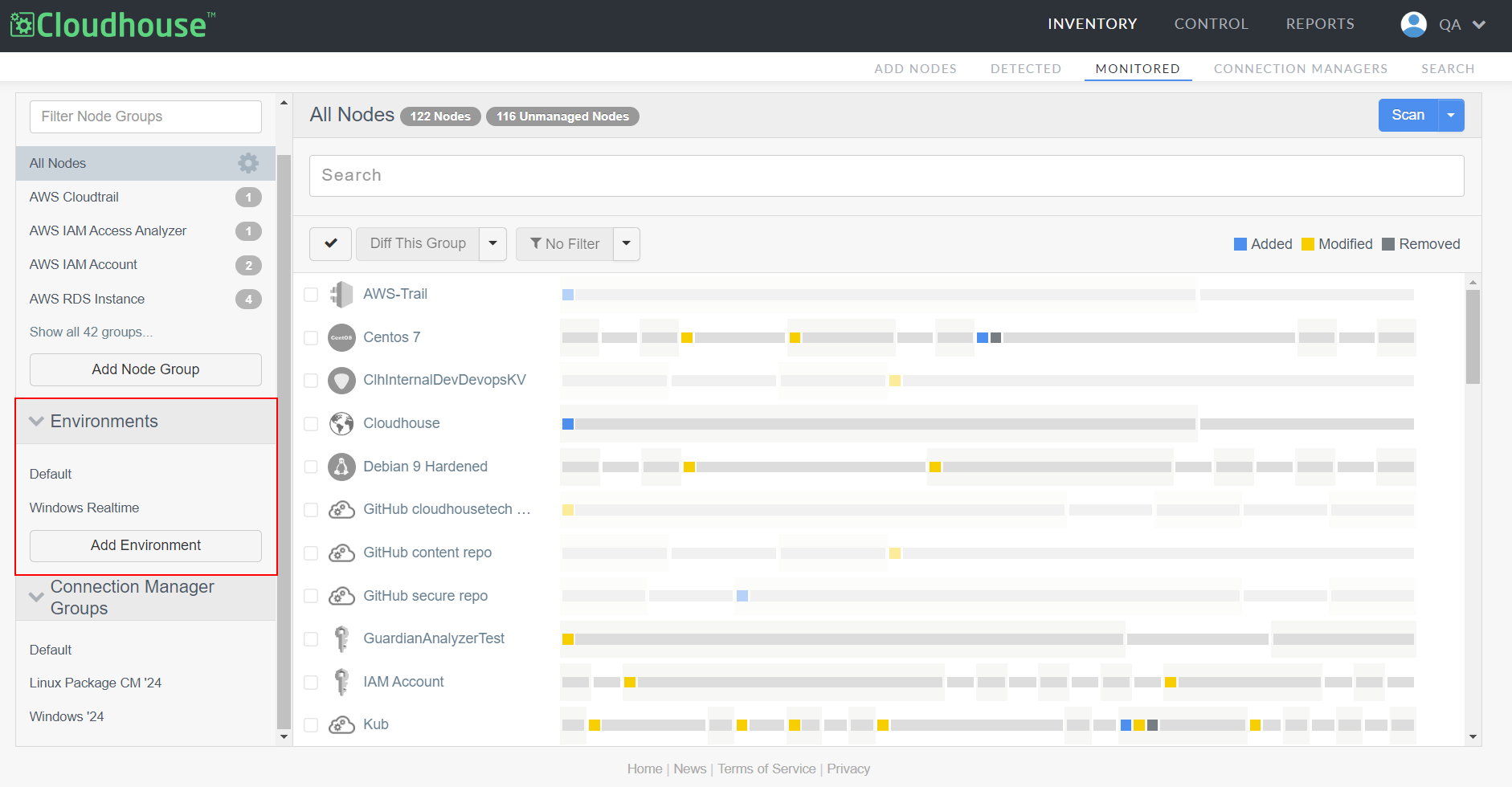
Task: Check the Debian 9 Hardened checkbox
Action: pos(311,467)
